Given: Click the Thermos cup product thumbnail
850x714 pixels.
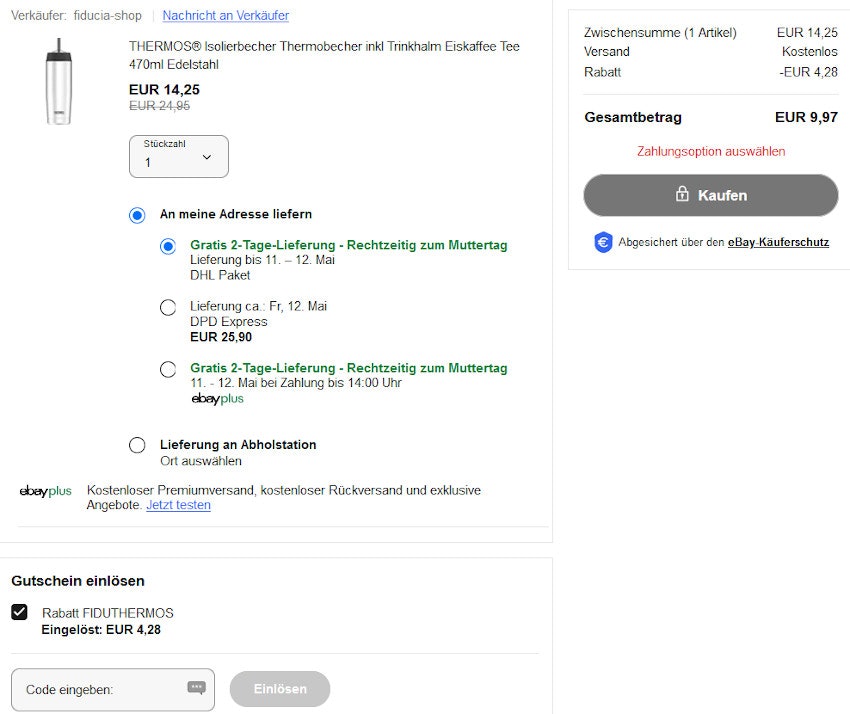Looking at the screenshot, I should point(58,83).
